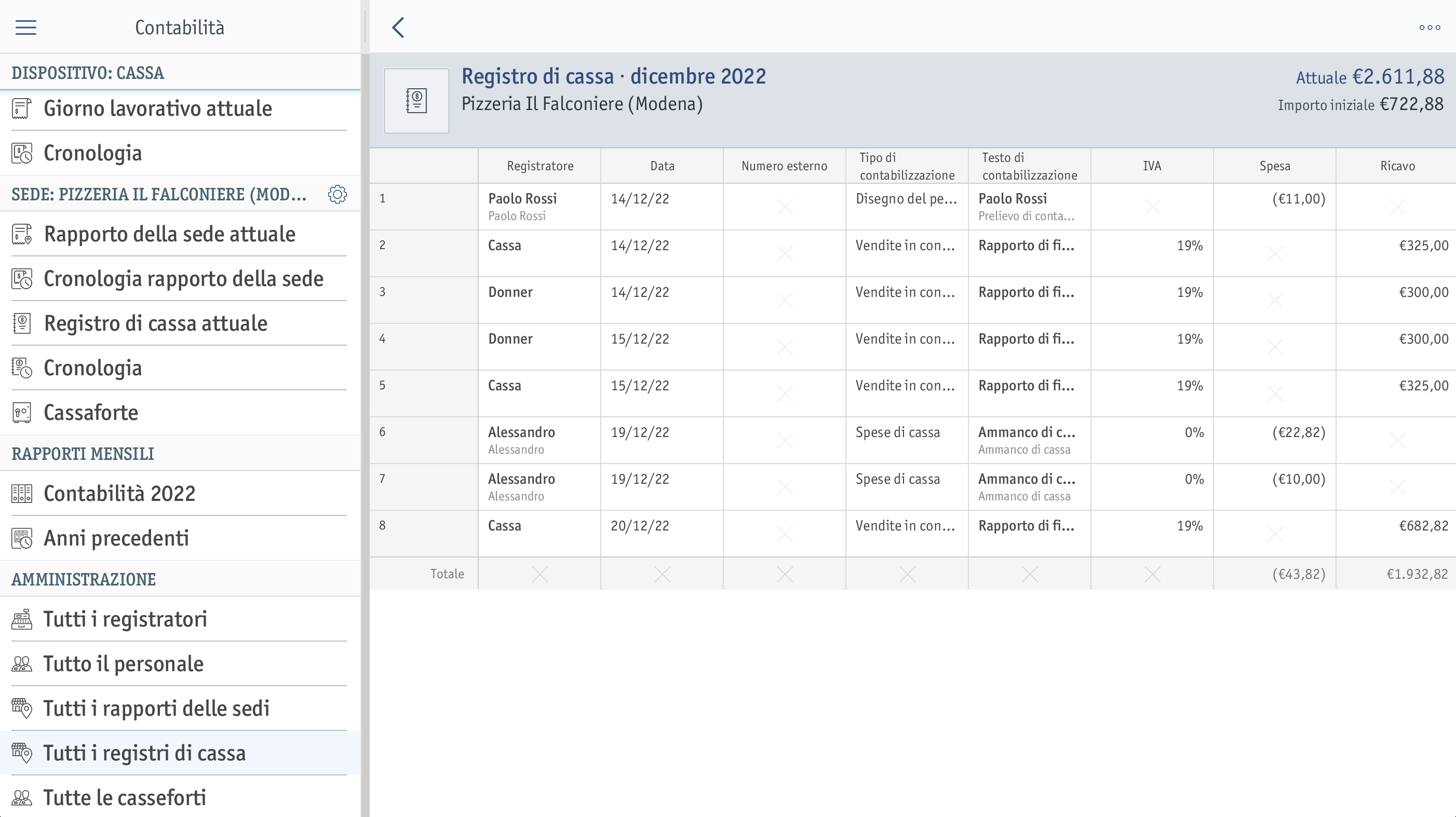The image size is (1456, 817).
Task: Click the (€11,00) expense in row 1
Action: (x=1298, y=199)
